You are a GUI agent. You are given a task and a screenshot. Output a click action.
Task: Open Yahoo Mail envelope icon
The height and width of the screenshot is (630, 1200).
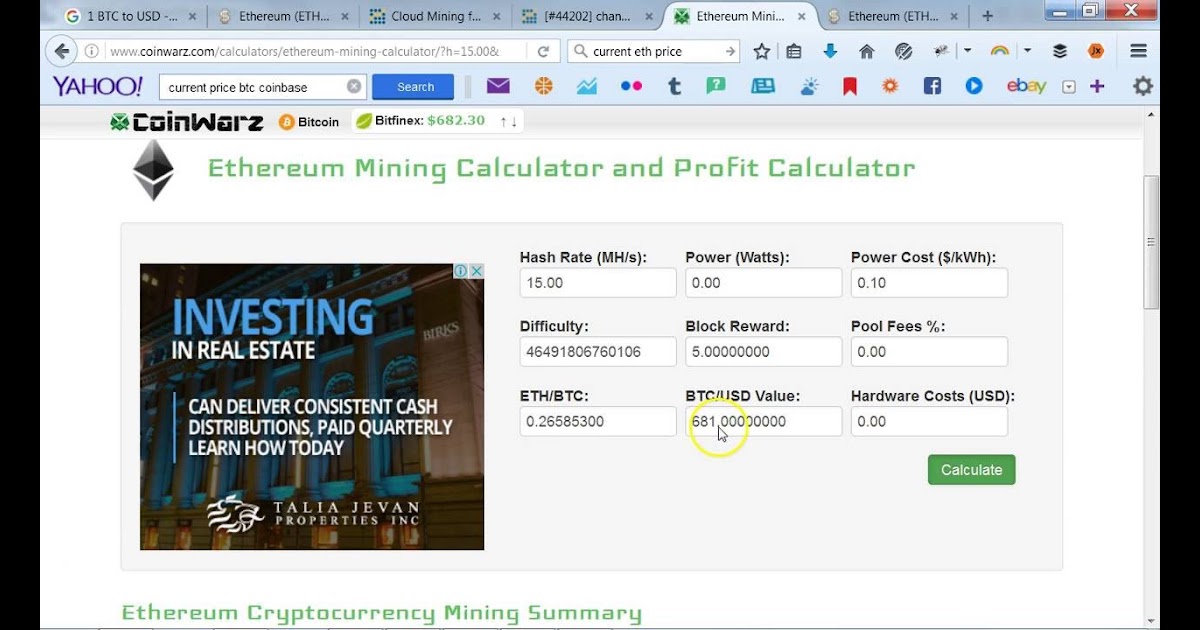click(498, 86)
